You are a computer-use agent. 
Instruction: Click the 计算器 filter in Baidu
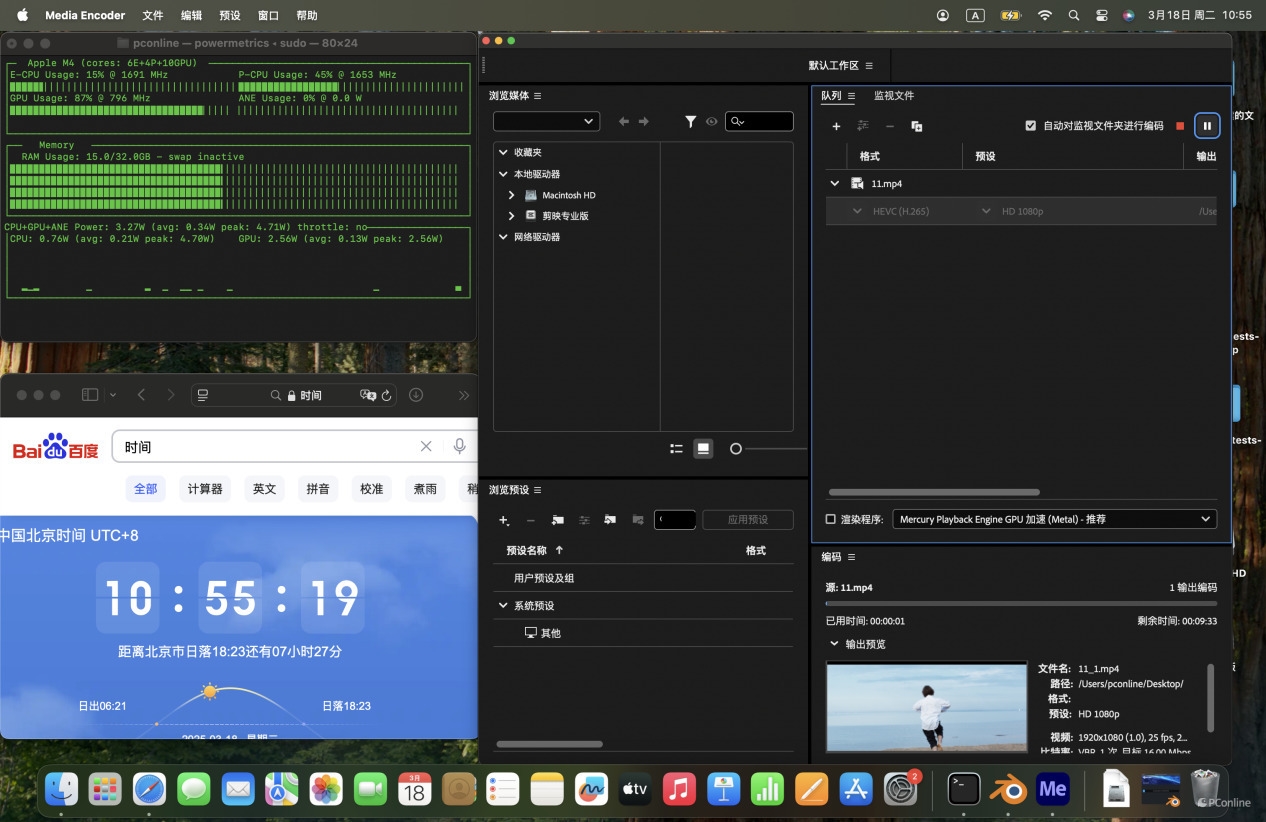[204, 489]
